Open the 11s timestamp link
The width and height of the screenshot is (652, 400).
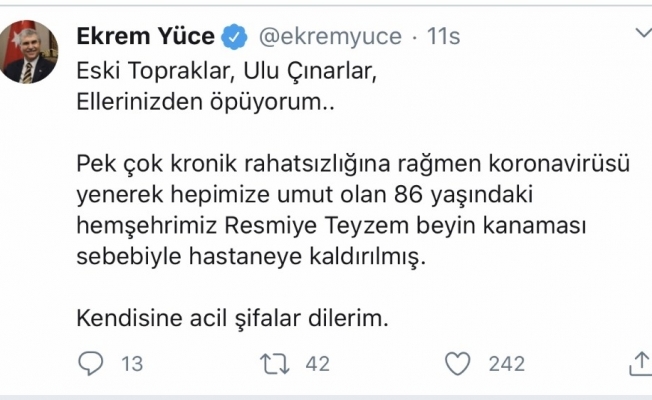point(442,38)
